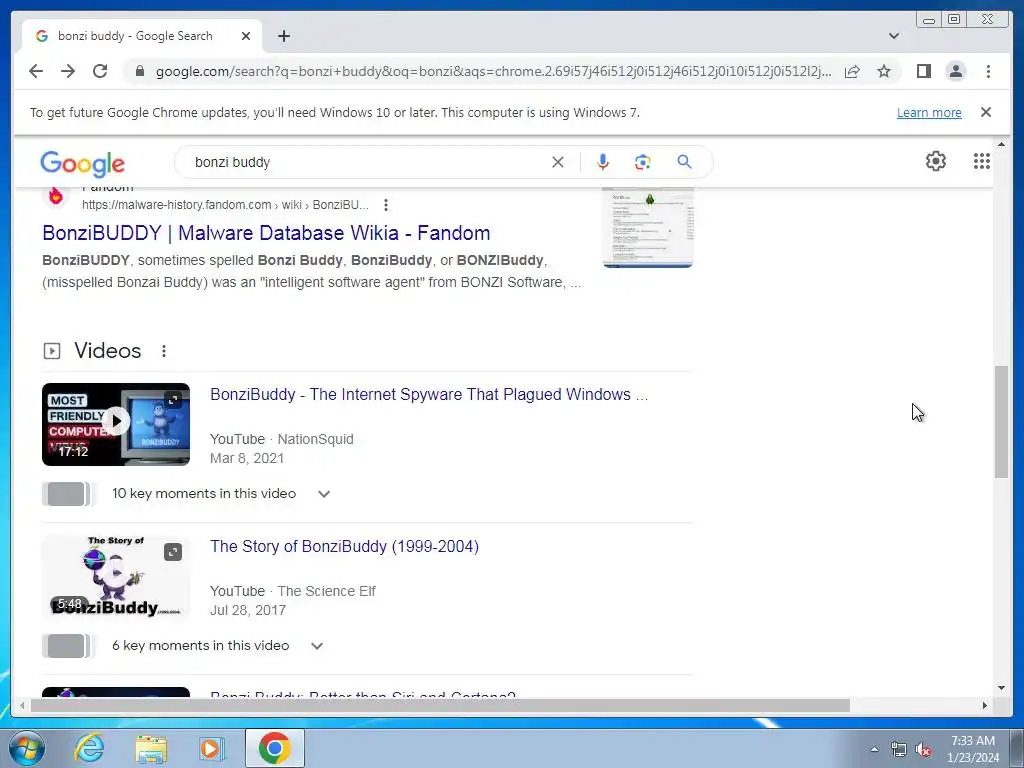Share this page from address bar
The width and height of the screenshot is (1024, 768).
[x=852, y=71]
